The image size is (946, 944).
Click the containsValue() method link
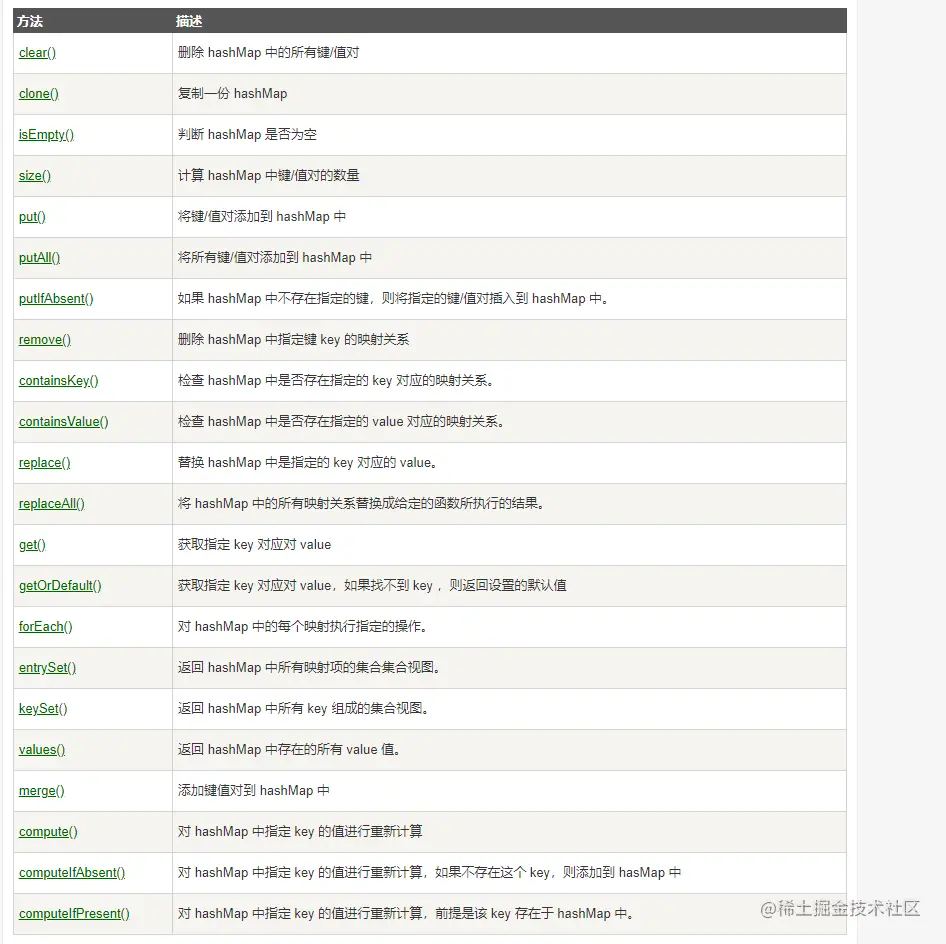pyautogui.click(x=64, y=422)
